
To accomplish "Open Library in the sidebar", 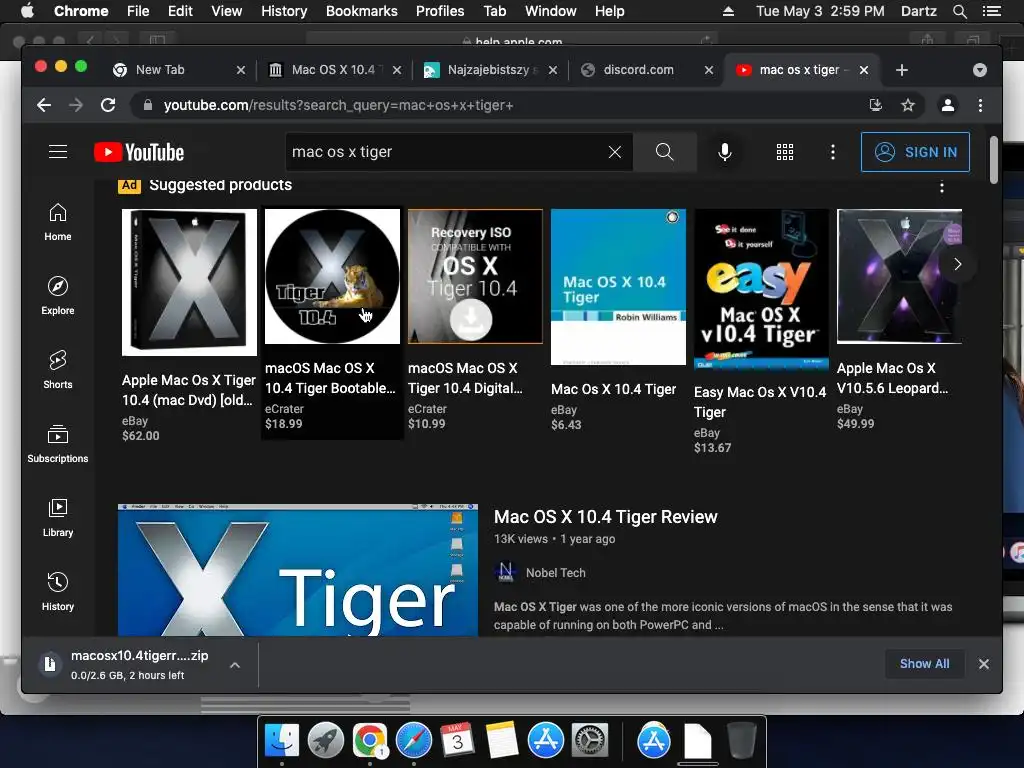I will 58,518.
